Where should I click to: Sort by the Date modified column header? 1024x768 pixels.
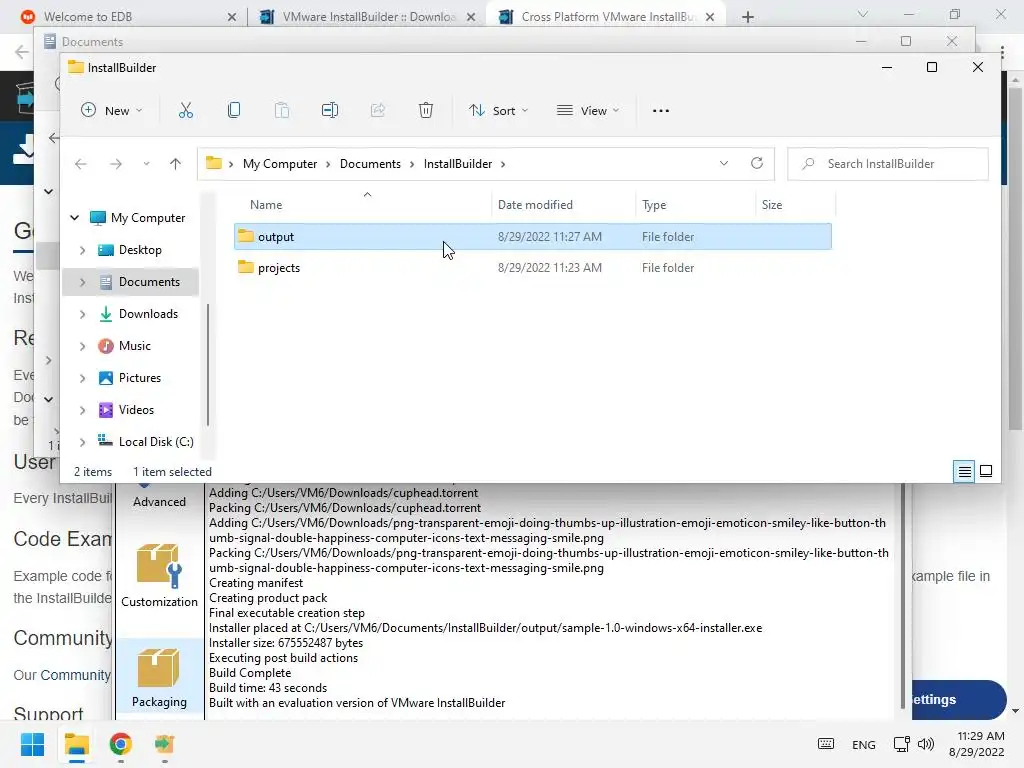(536, 204)
